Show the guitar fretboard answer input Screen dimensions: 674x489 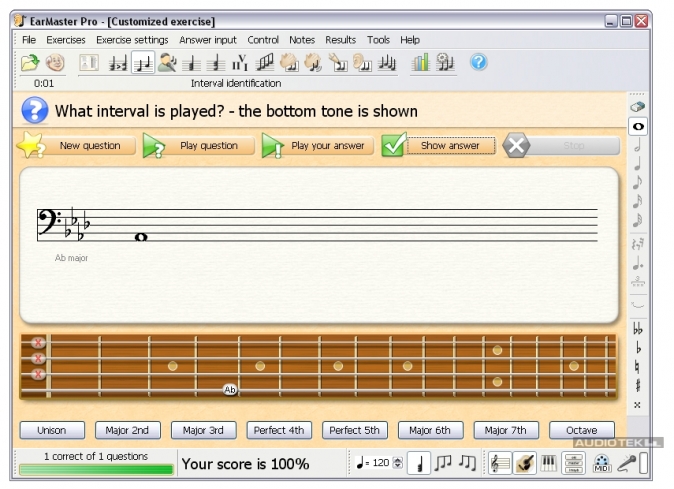pos(525,464)
